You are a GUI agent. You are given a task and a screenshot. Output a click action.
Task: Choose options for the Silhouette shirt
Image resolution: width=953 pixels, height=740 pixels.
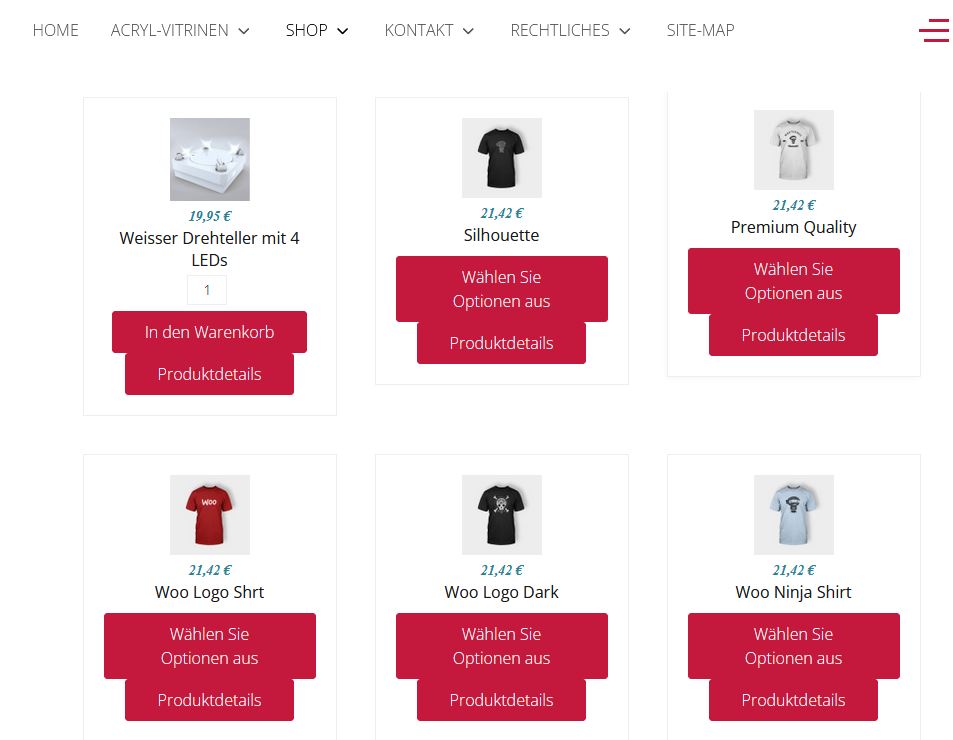click(x=501, y=289)
